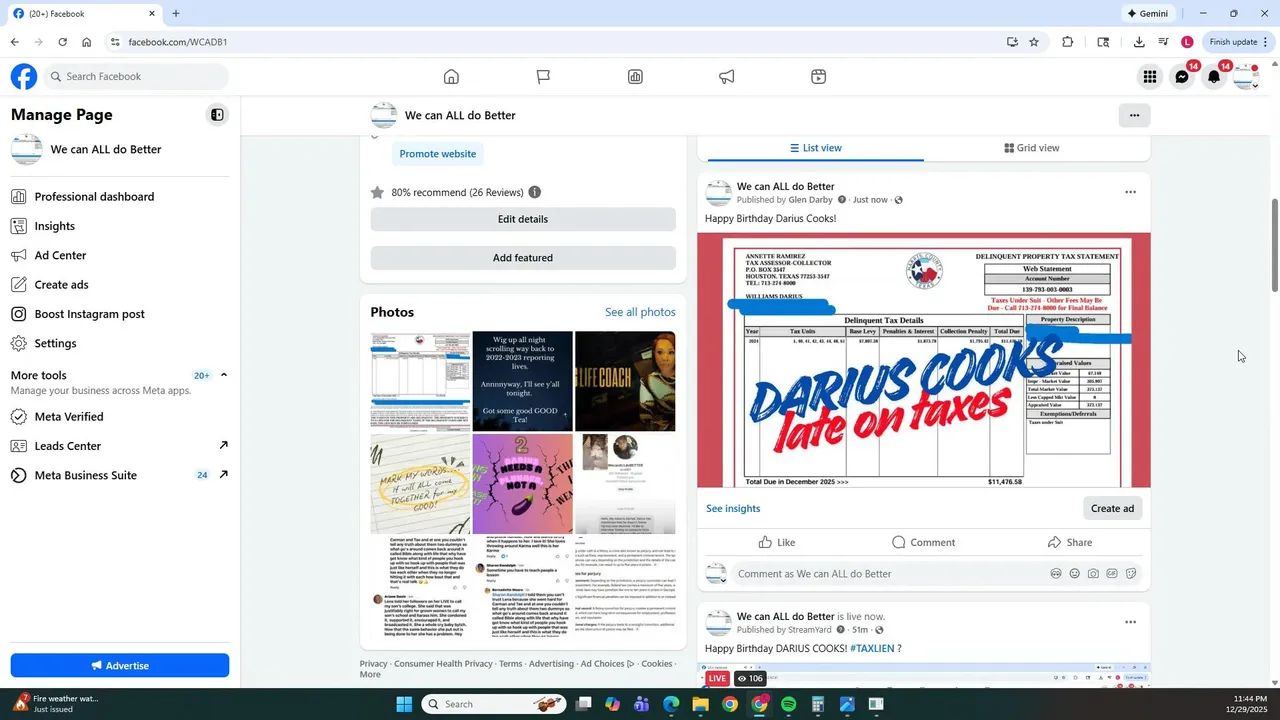Open Ad Center megaphone icon in top navigation
Screen dimensions: 1280x720
pos(727,77)
